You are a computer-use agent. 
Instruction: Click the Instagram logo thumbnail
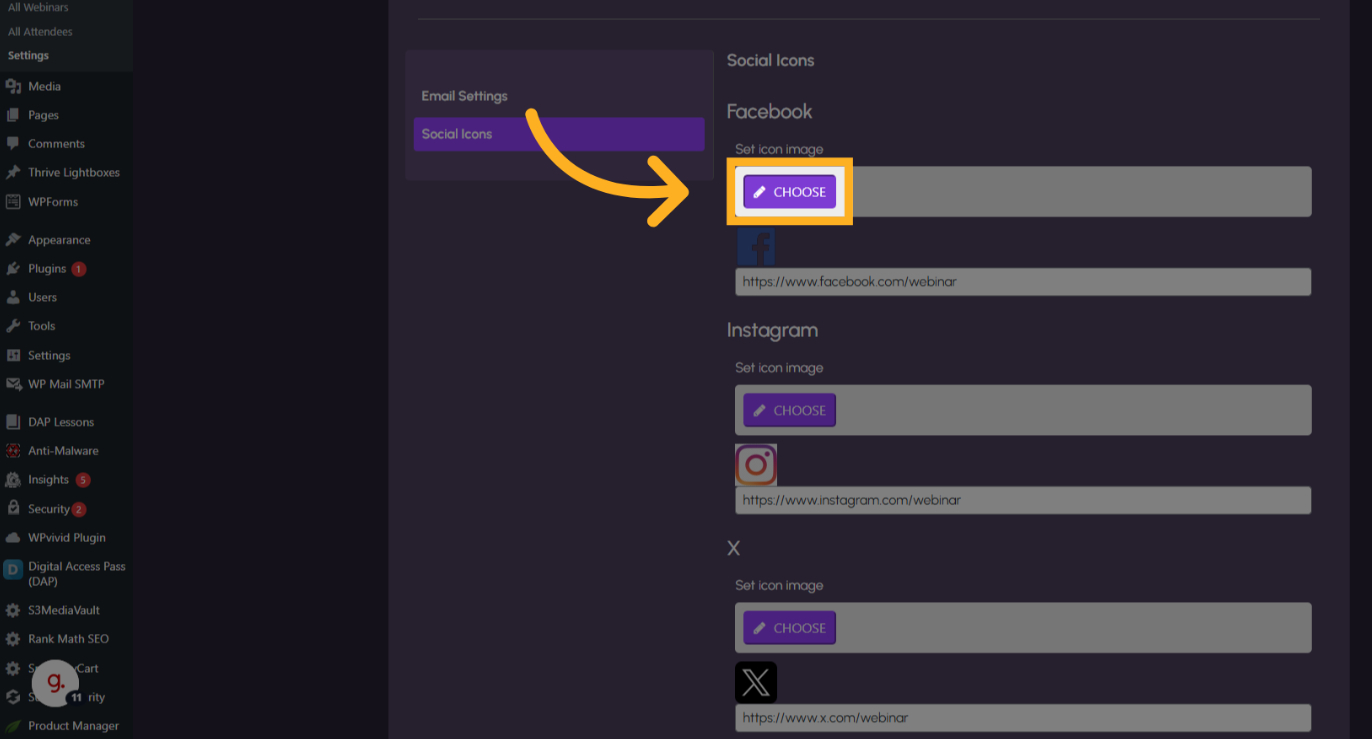[756, 465]
